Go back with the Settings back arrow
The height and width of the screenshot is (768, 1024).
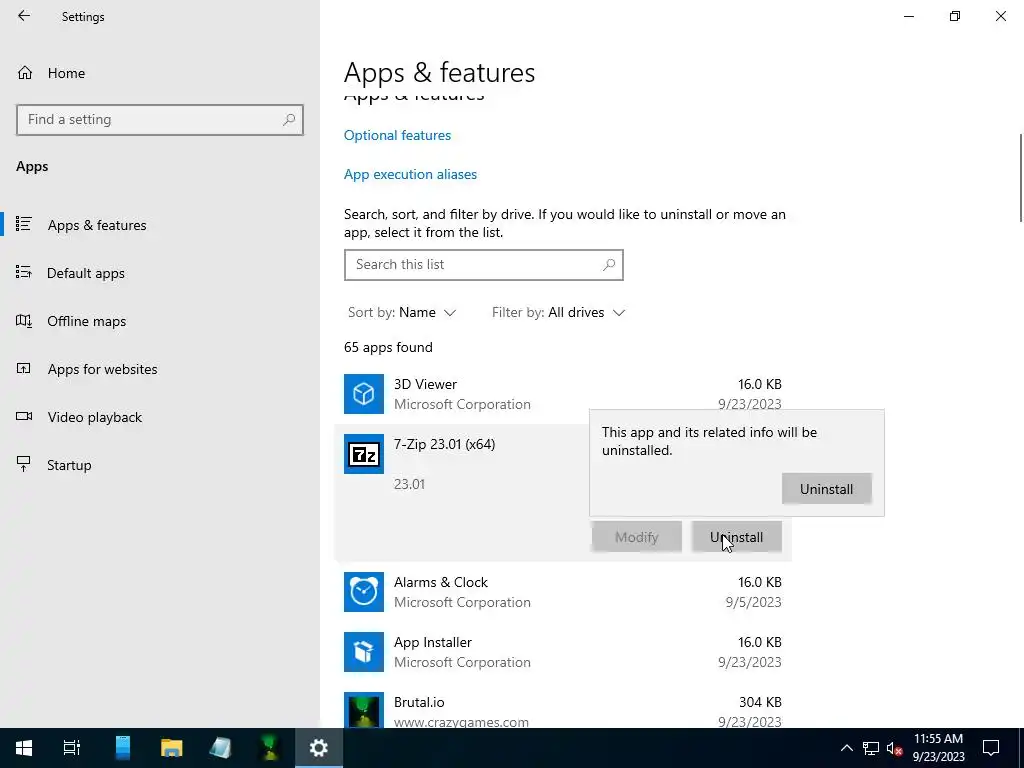(x=24, y=16)
